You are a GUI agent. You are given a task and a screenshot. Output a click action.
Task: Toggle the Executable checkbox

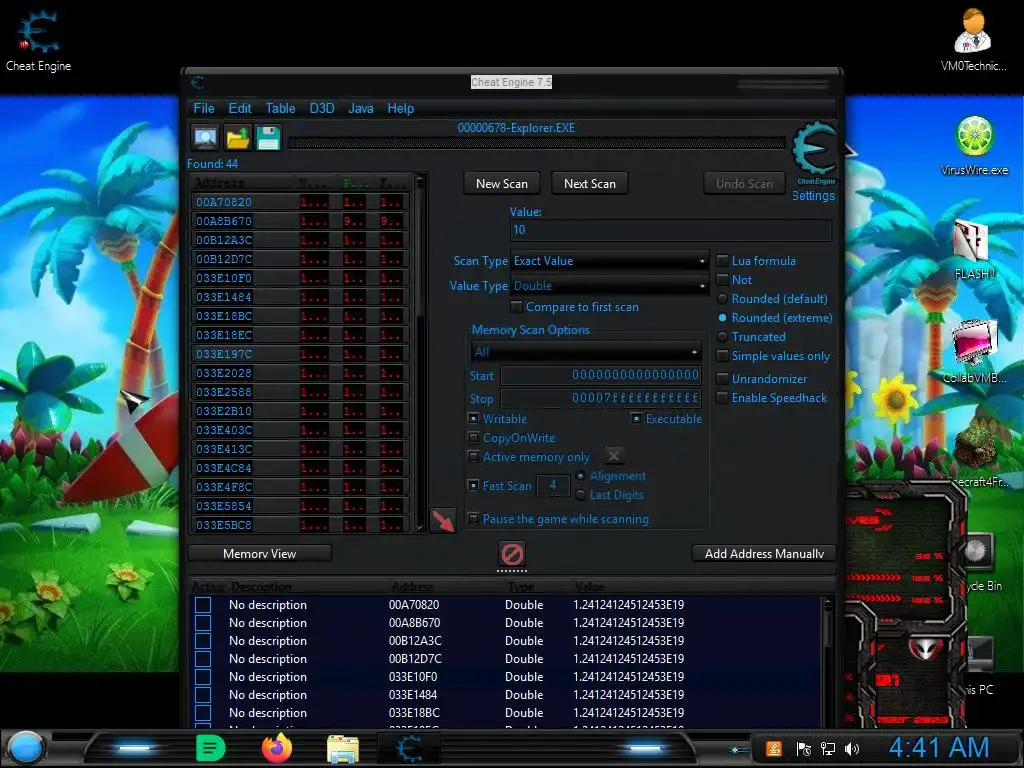pos(636,419)
